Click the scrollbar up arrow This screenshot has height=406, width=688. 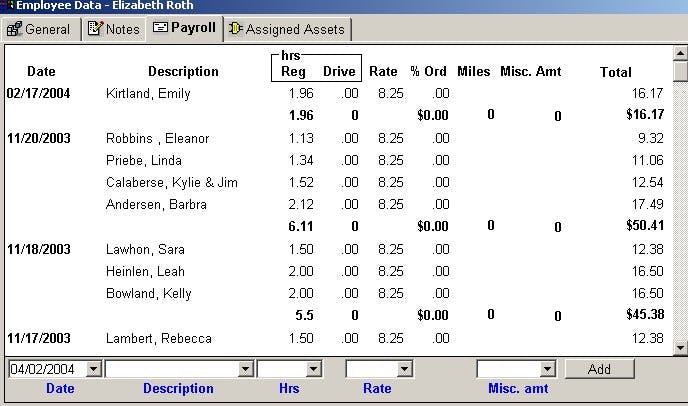click(680, 53)
